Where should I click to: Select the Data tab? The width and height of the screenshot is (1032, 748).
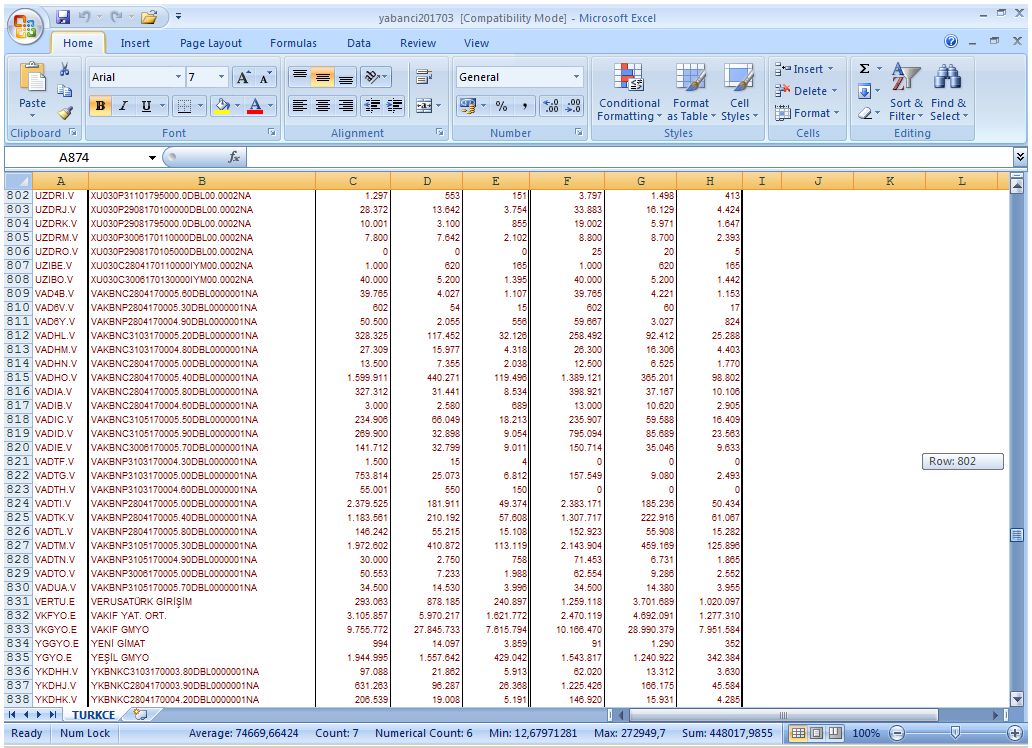pyautogui.click(x=359, y=43)
